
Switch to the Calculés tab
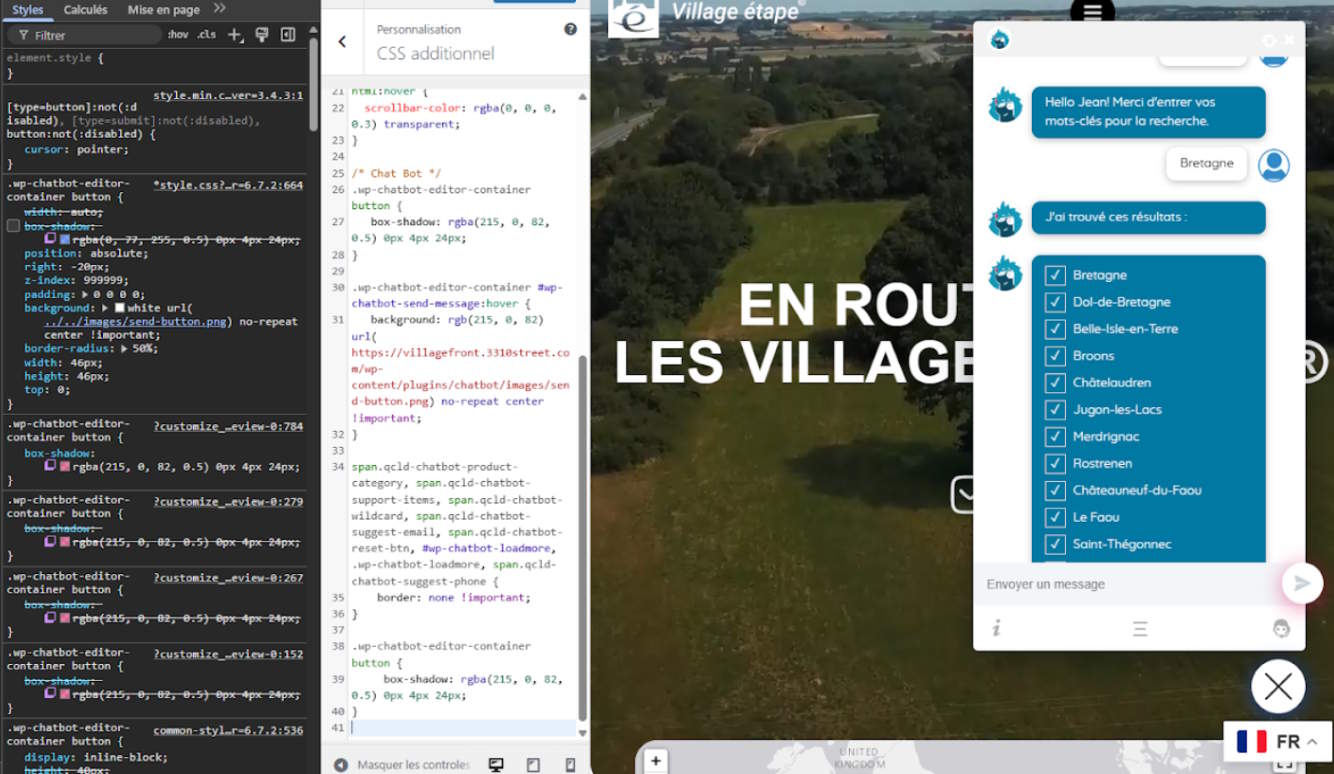[x=85, y=10]
